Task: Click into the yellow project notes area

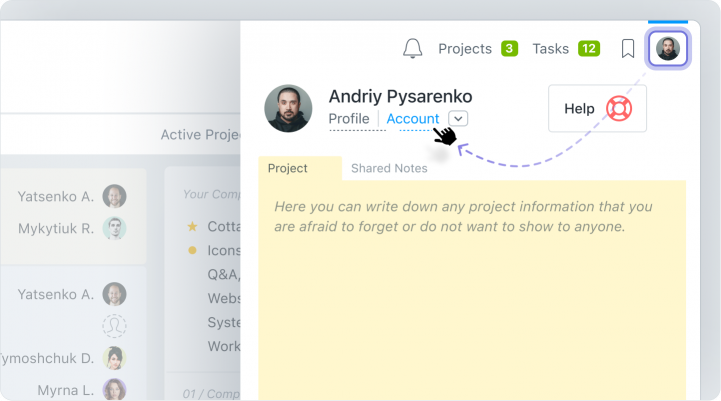Action: click(x=472, y=300)
